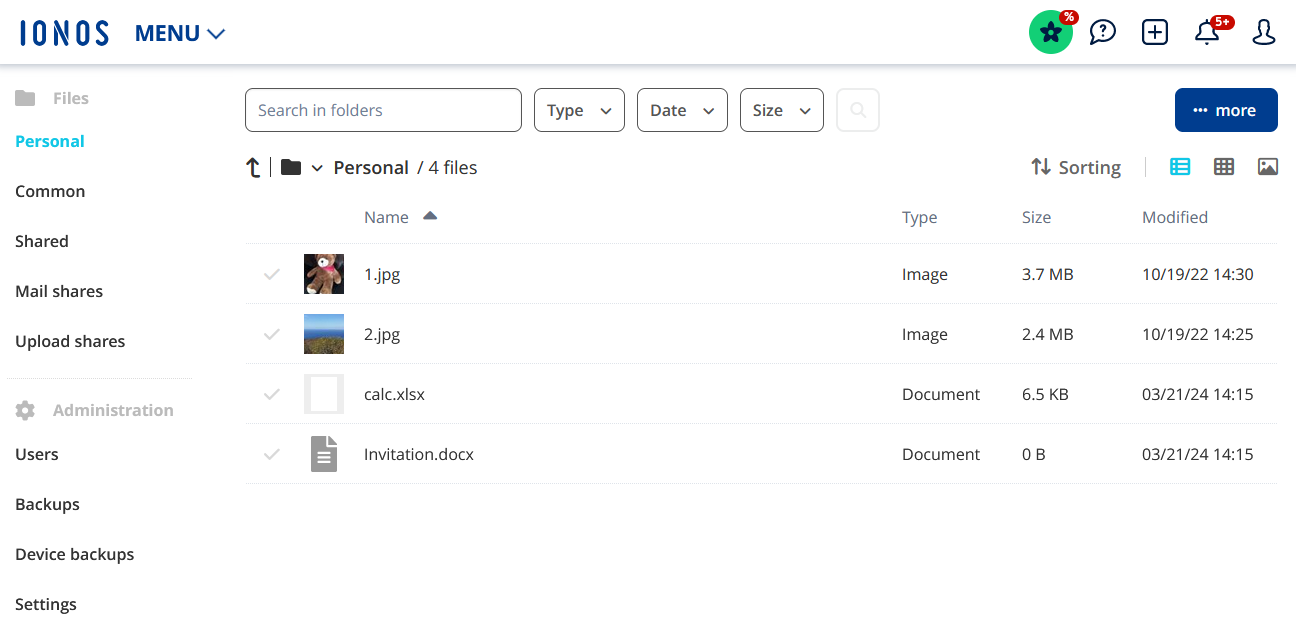Click the add plus icon in header
The width and height of the screenshot is (1296, 642).
1155,33
